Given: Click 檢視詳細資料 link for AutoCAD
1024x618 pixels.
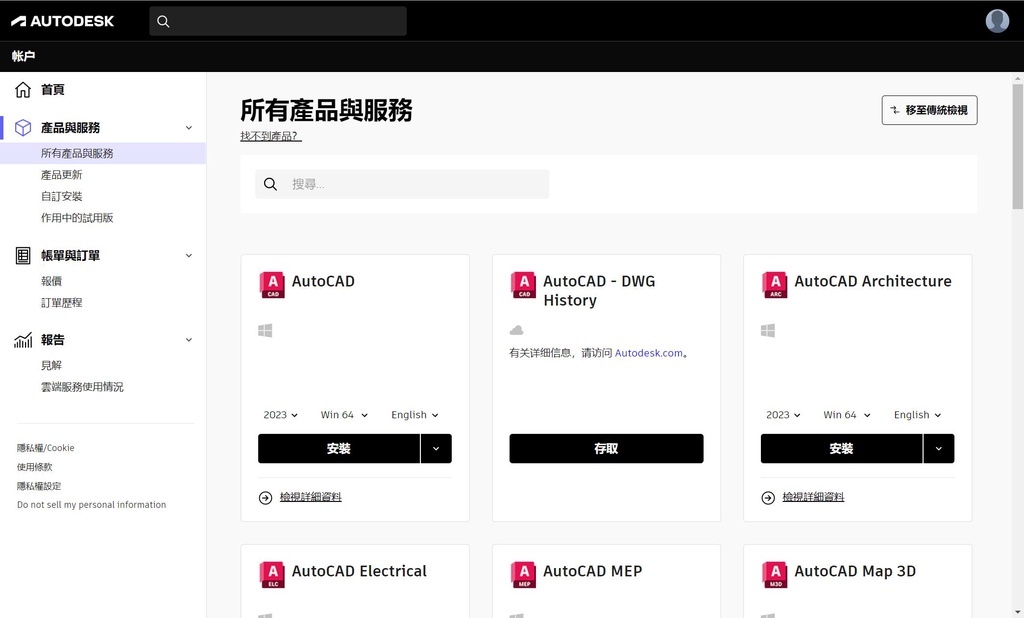Looking at the screenshot, I should coord(311,497).
